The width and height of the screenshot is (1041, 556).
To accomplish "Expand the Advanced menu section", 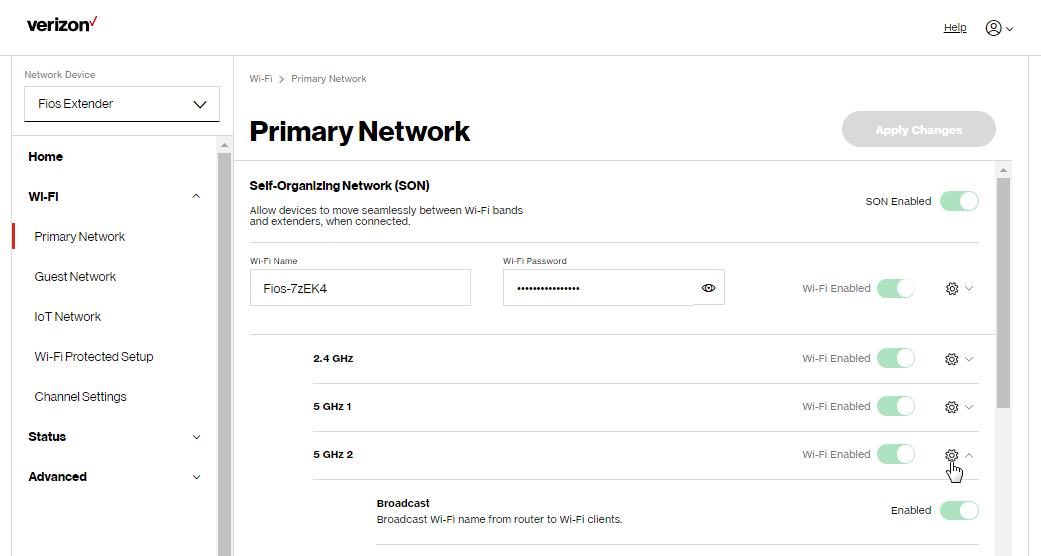I will [114, 477].
